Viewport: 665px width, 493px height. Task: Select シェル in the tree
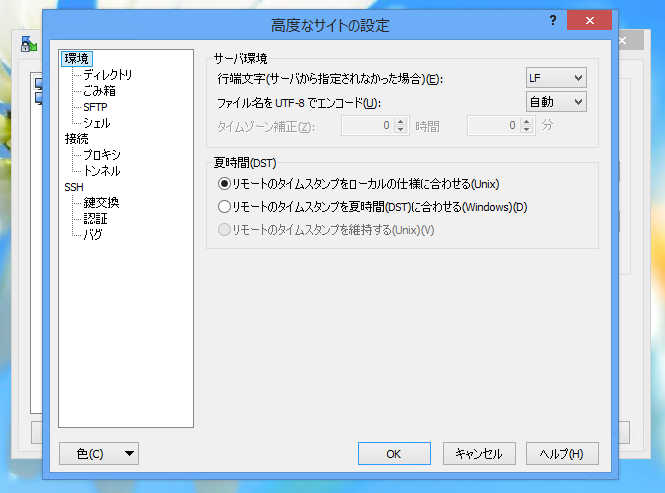click(97, 123)
